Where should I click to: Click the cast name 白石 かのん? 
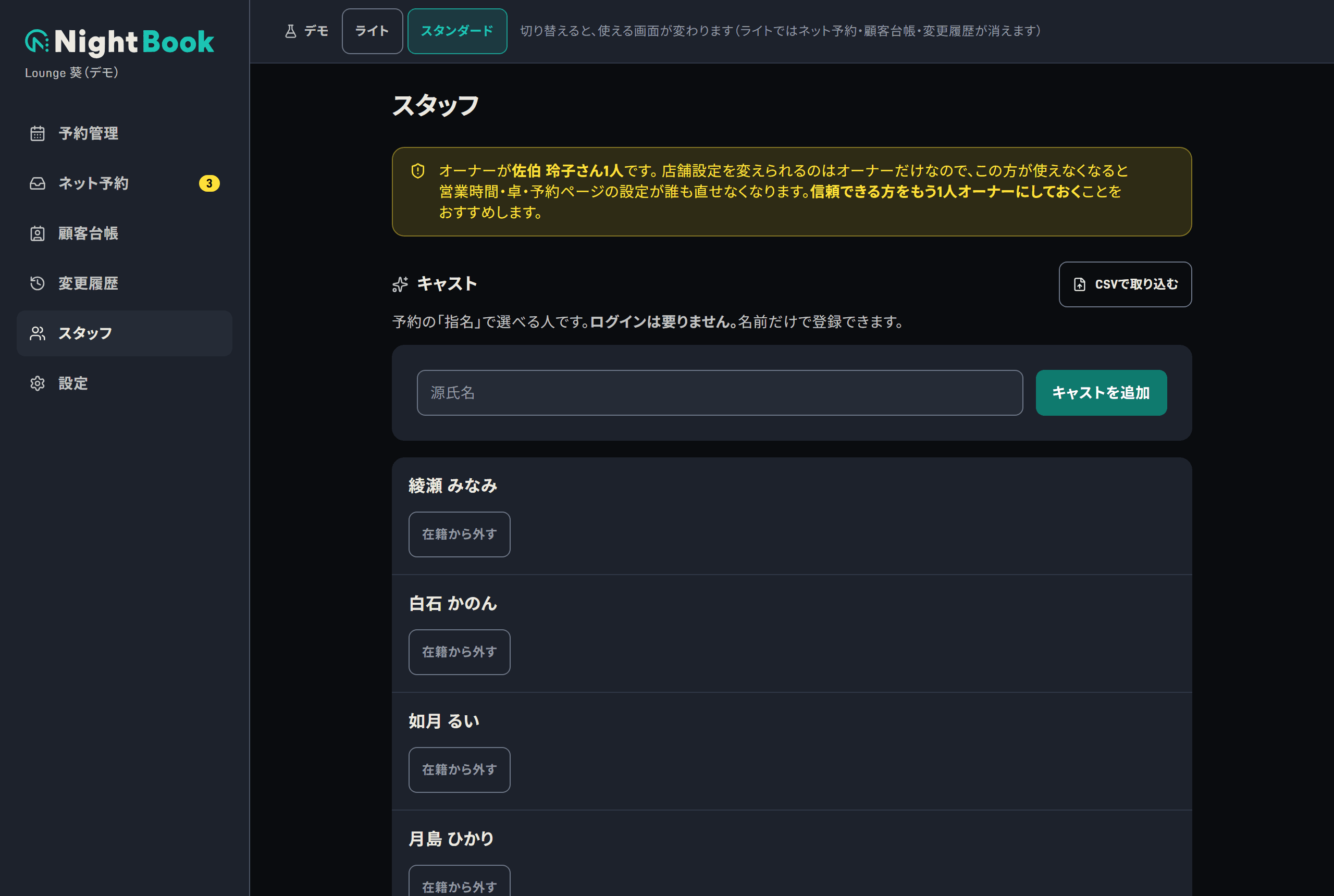click(453, 603)
